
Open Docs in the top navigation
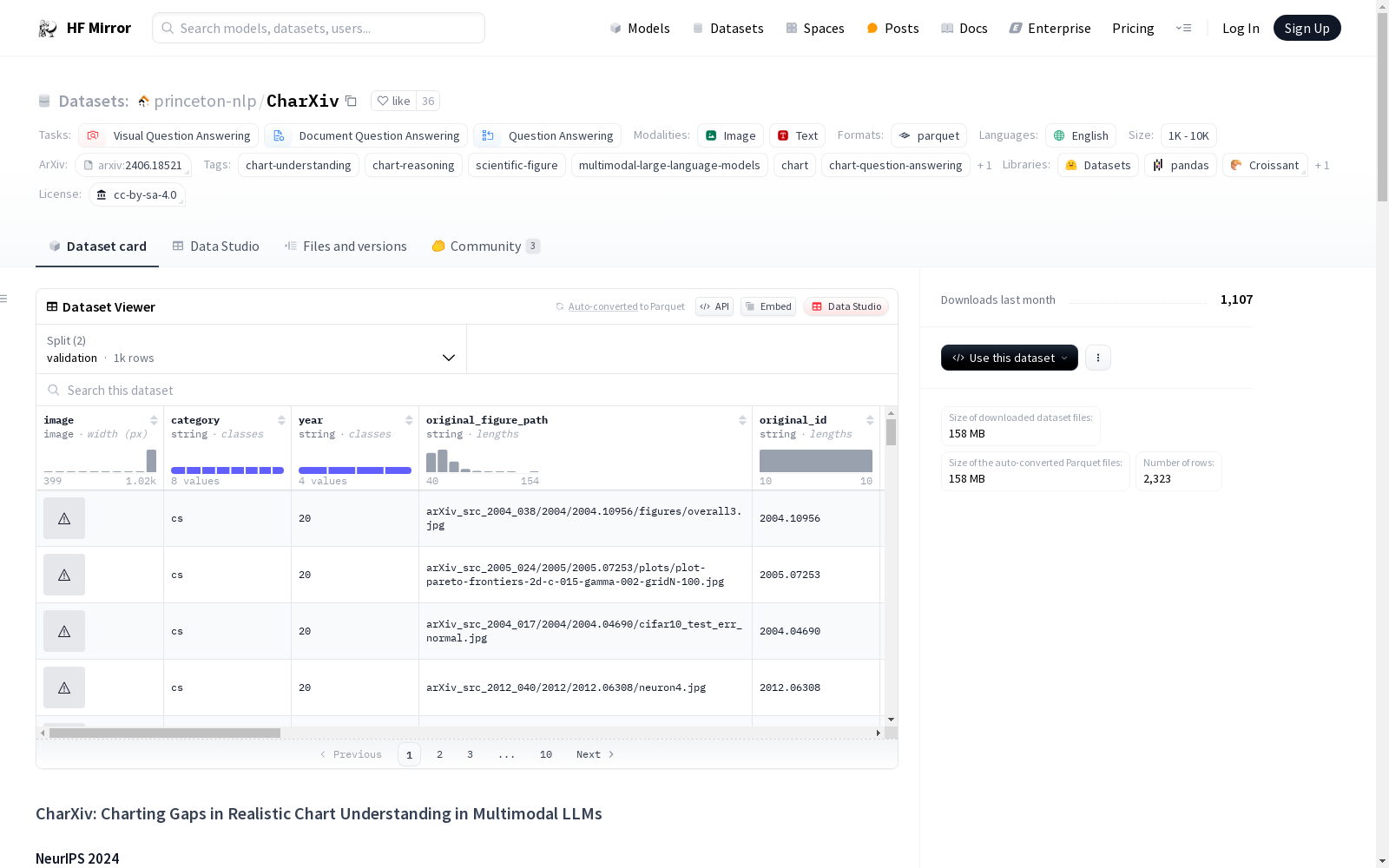click(964, 28)
